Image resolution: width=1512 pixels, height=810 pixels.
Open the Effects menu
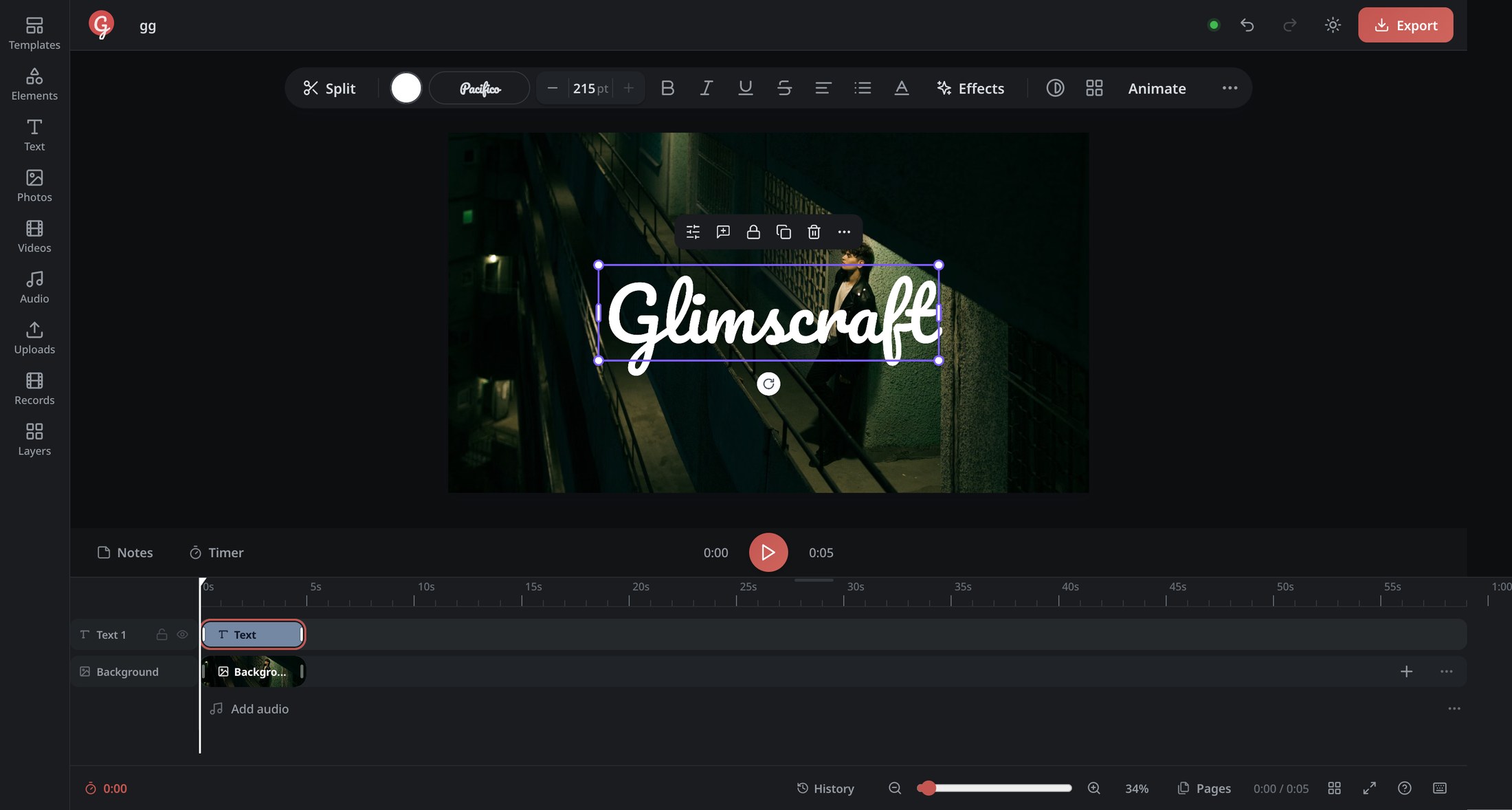pyautogui.click(x=970, y=88)
